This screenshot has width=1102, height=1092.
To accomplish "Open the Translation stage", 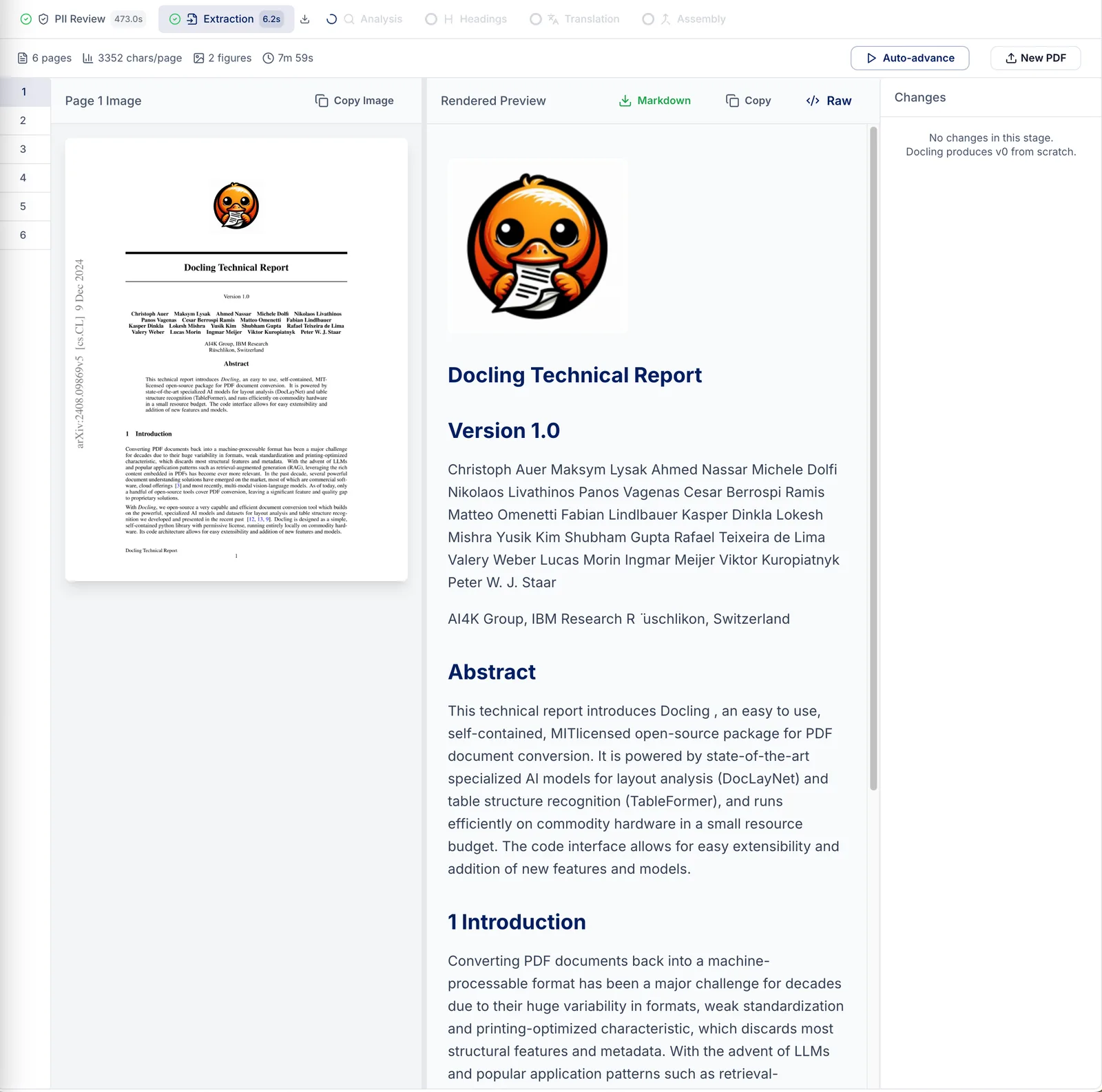I will (574, 19).
